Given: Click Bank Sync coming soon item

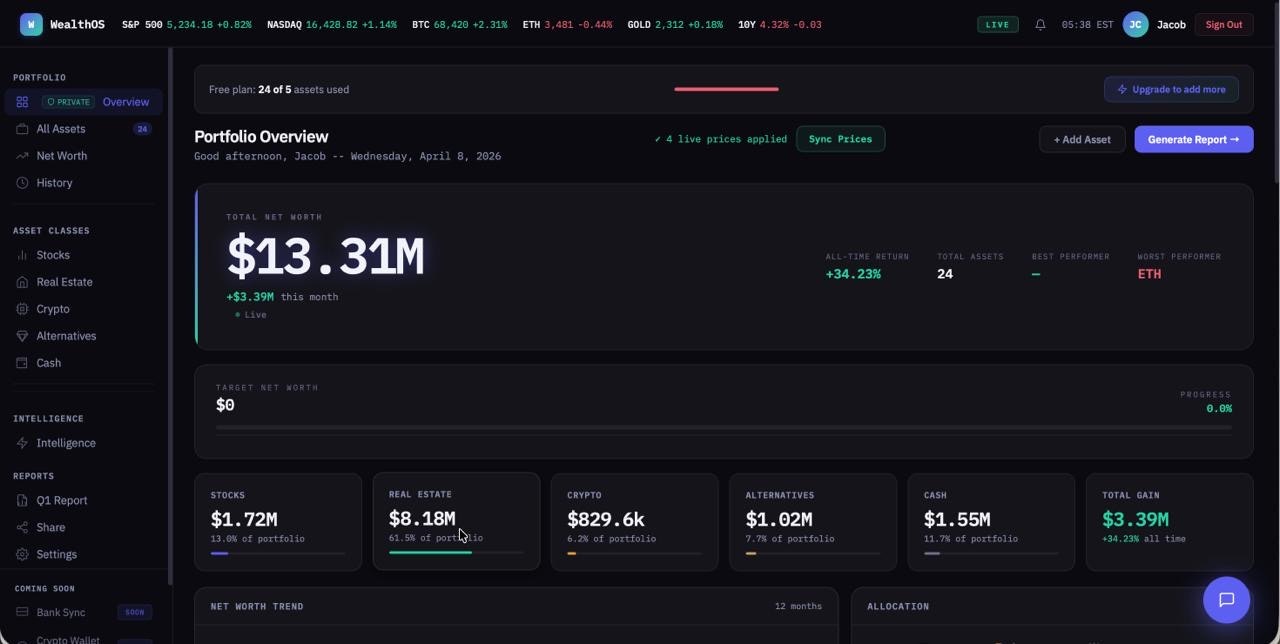Looking at the screenshot, I should click(84, 612).
